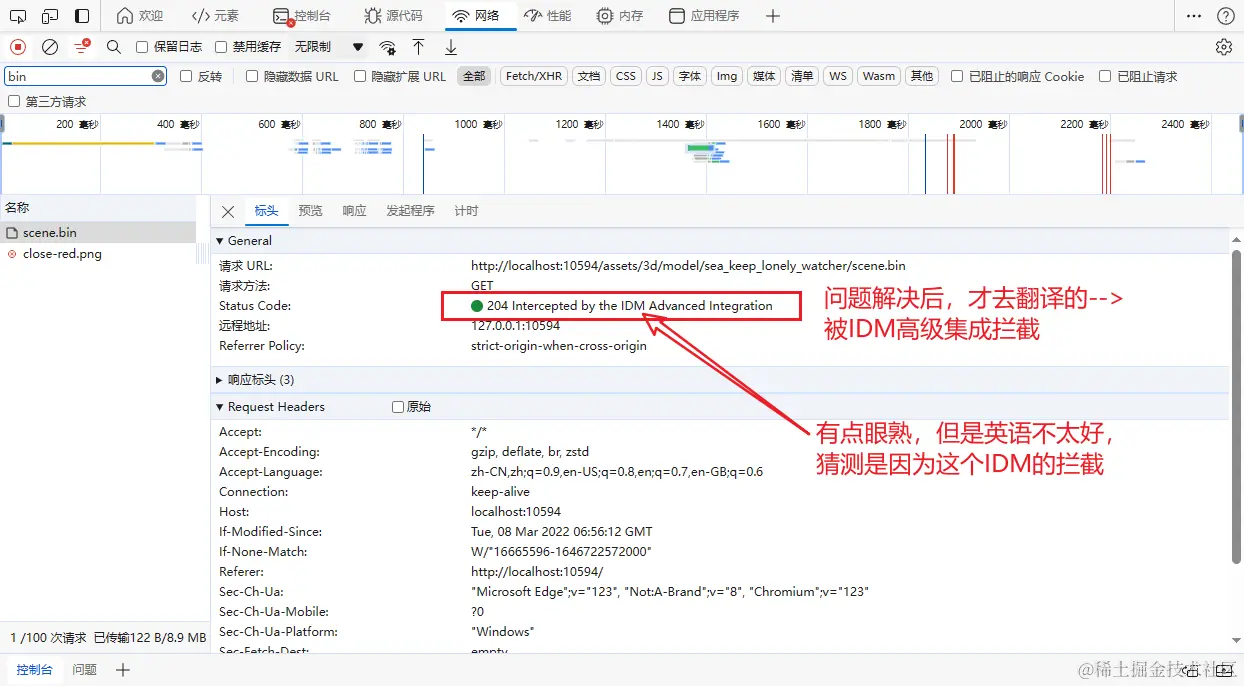Enable 隐藏数据 URL checkbox
1244x686 pixels.
252,76
